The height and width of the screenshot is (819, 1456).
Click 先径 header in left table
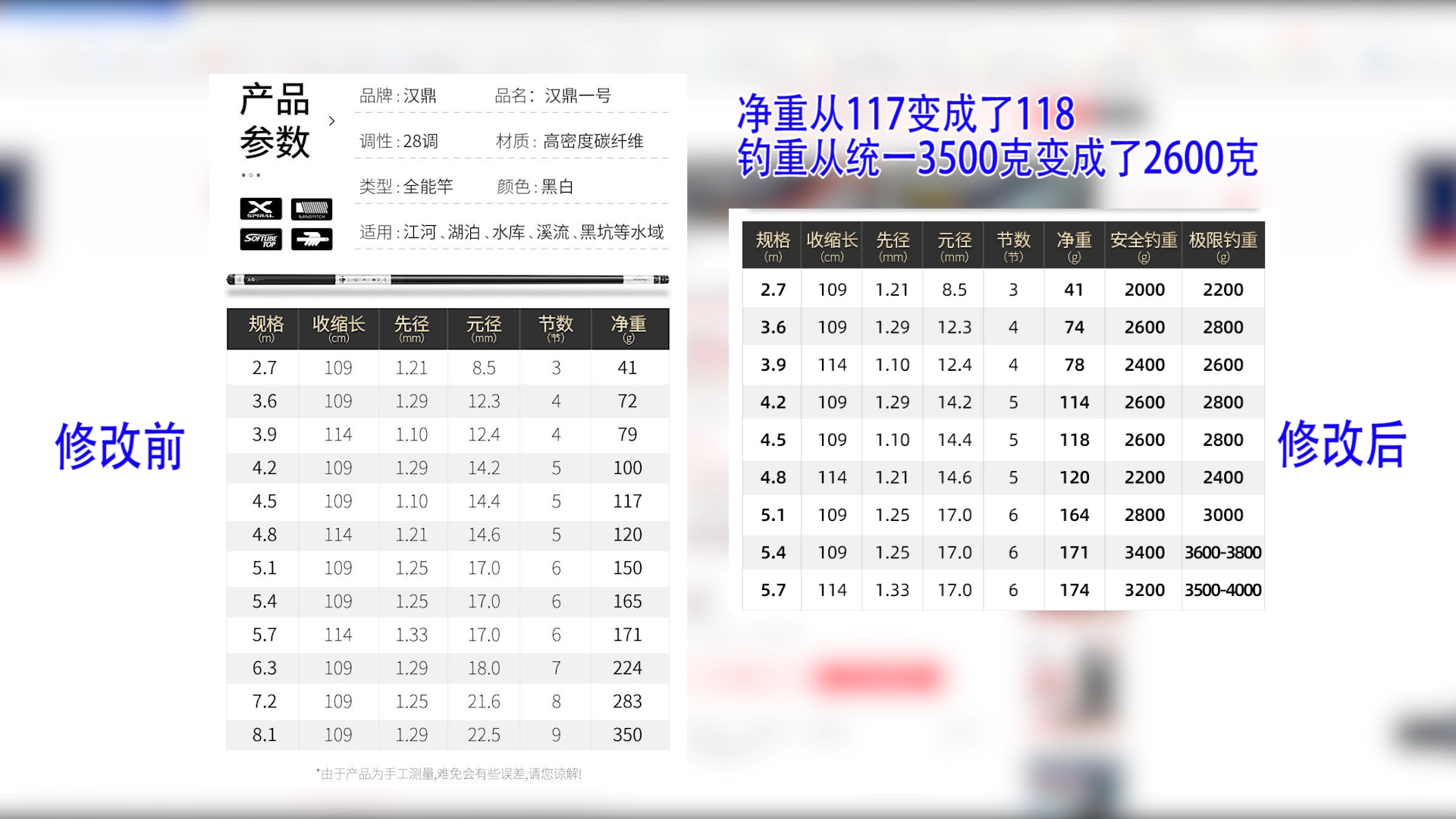click(411, 328)
